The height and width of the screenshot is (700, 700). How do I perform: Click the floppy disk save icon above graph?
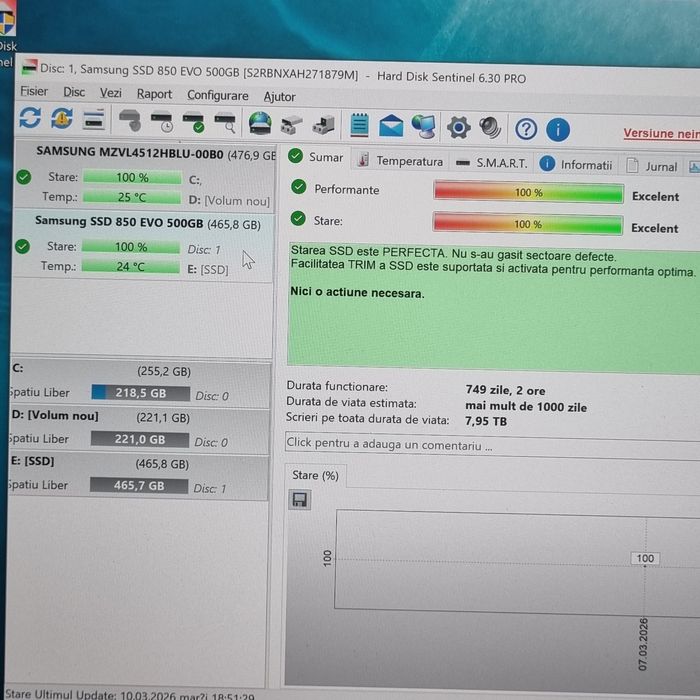click(299, 500)
